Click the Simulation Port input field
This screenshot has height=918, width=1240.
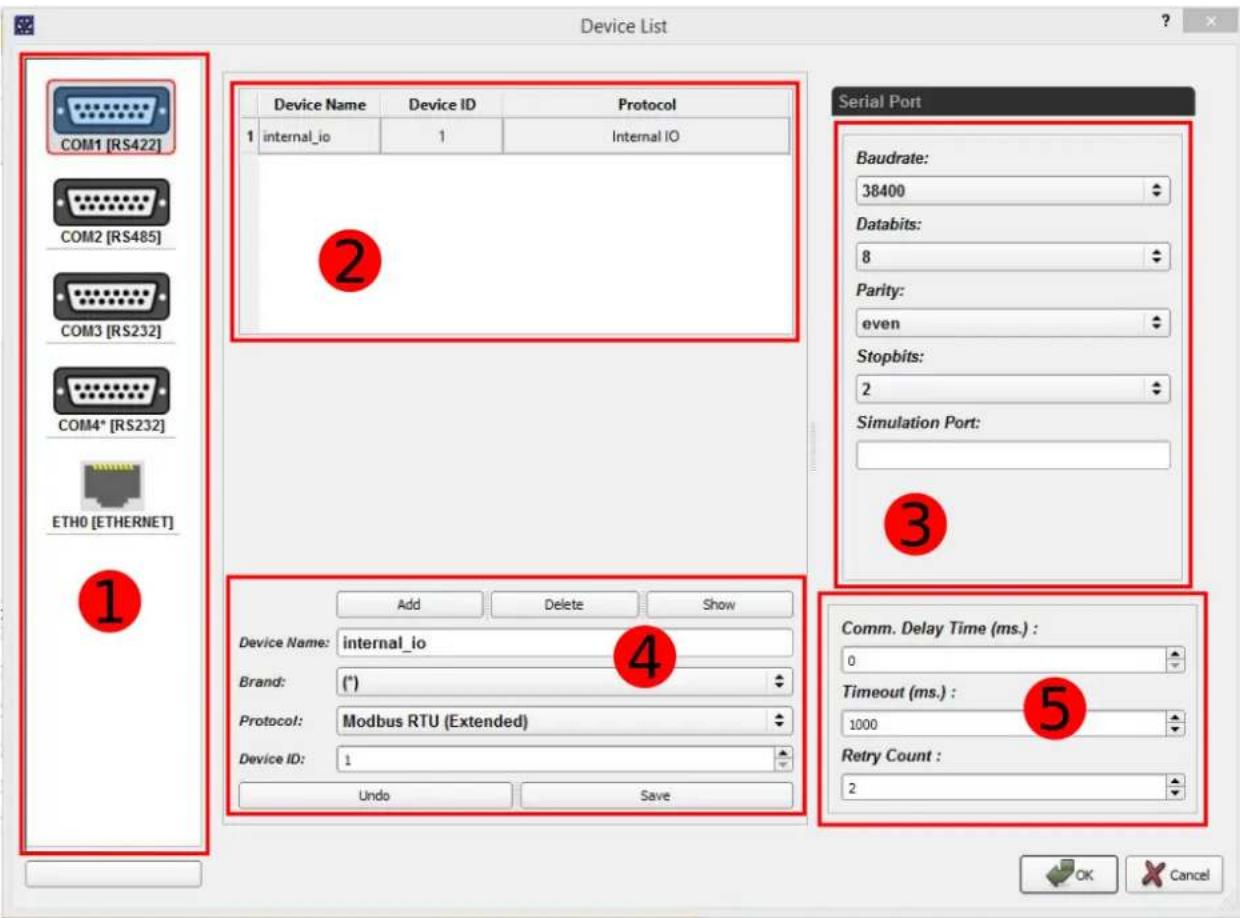pyautogui.click(x=1013, y=455)
